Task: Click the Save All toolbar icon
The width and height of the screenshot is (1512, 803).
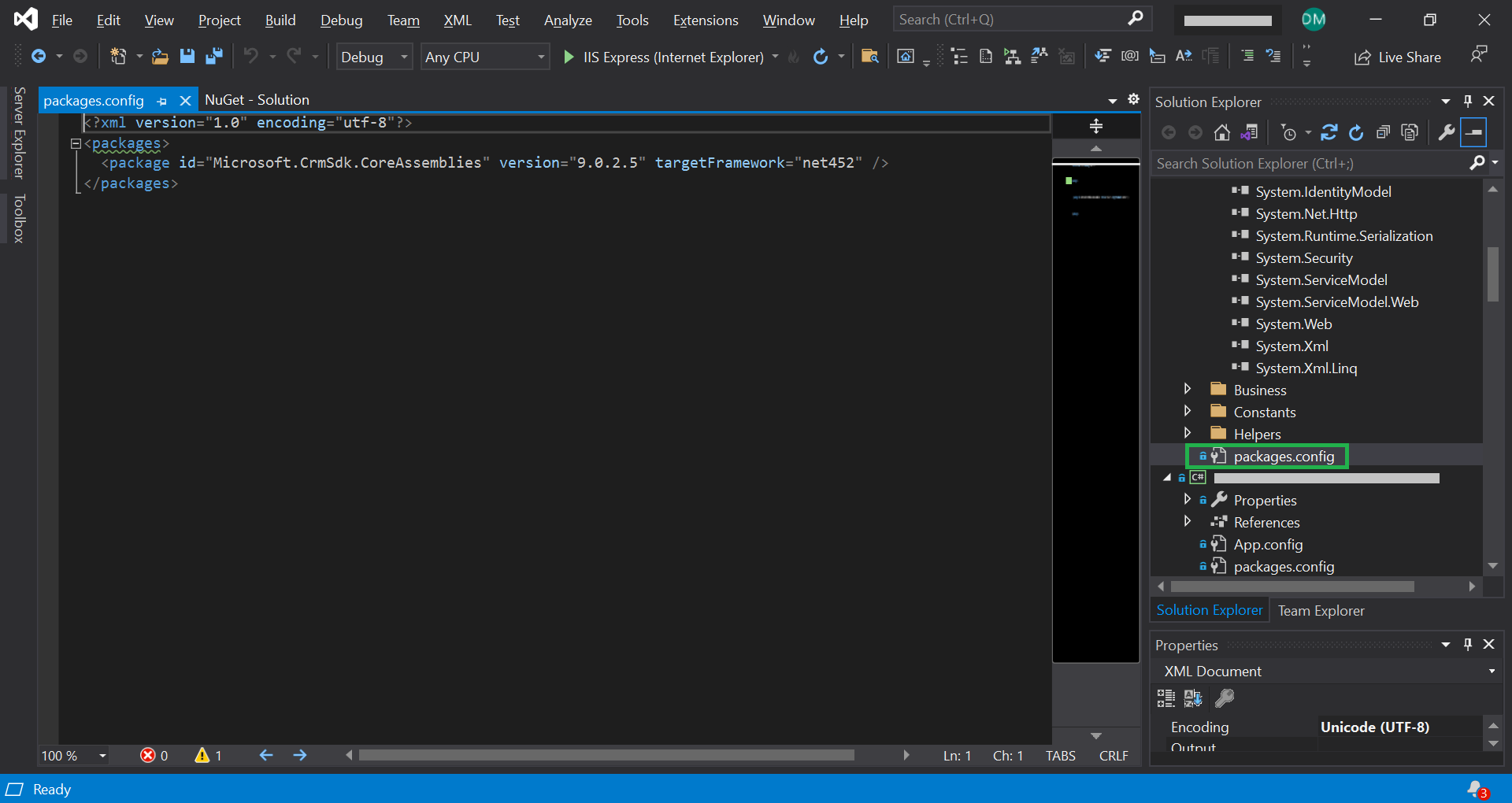Action: pyautogui.click(x=213, y=57)
